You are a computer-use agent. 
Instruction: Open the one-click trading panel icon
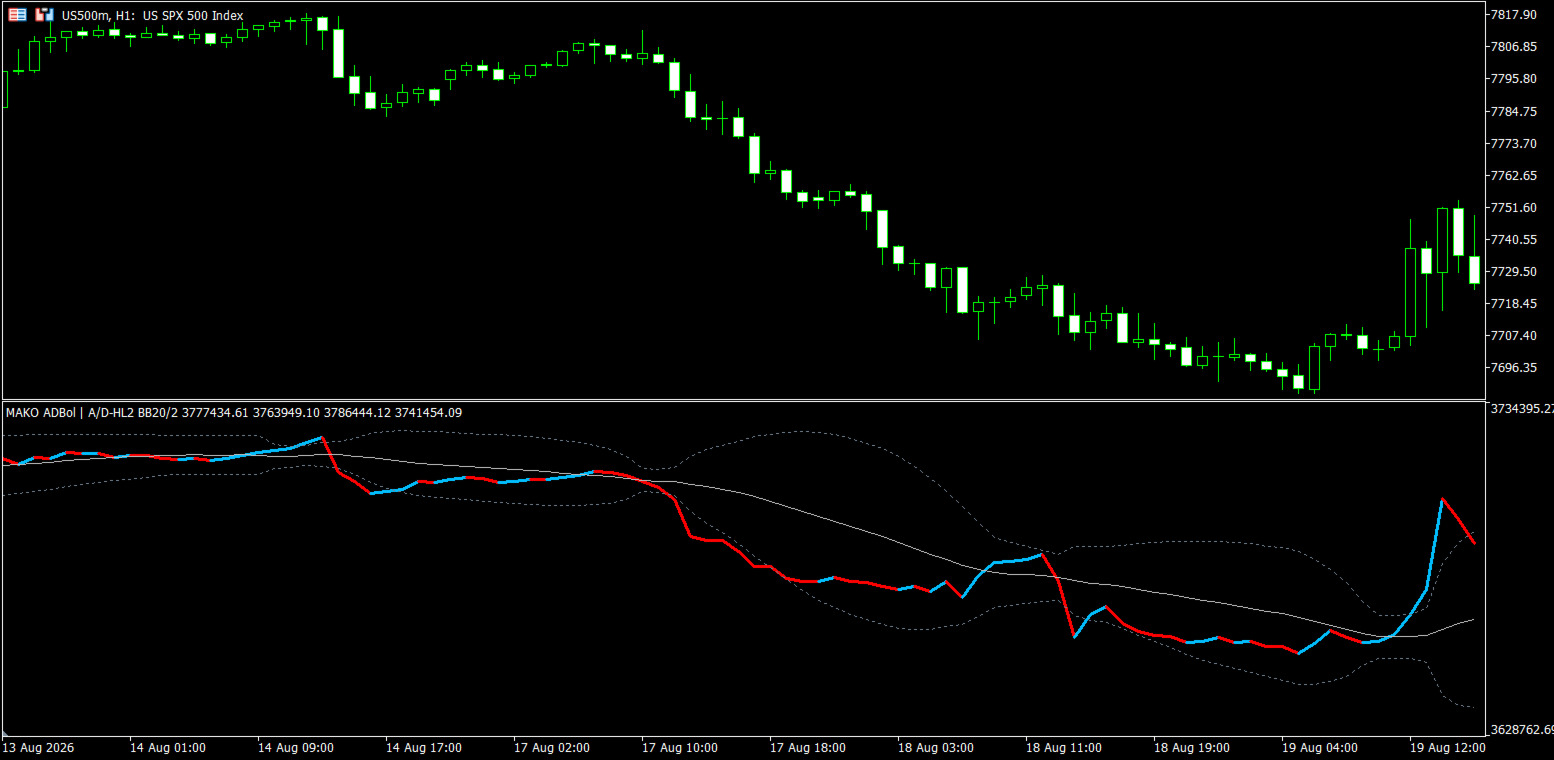18,15
